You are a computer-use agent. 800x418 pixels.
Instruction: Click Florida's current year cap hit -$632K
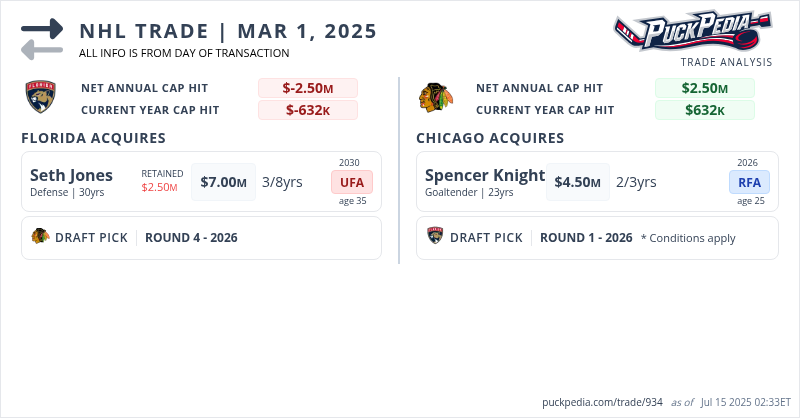coord(308,110)
